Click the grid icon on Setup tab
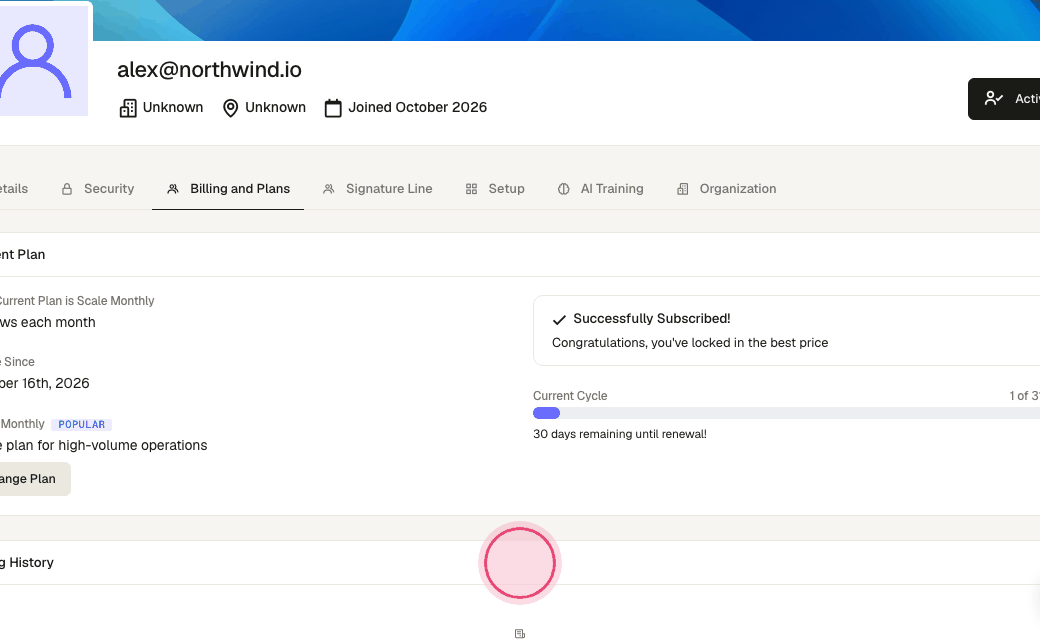This screenshot has width=1040, height=640. 472,189
